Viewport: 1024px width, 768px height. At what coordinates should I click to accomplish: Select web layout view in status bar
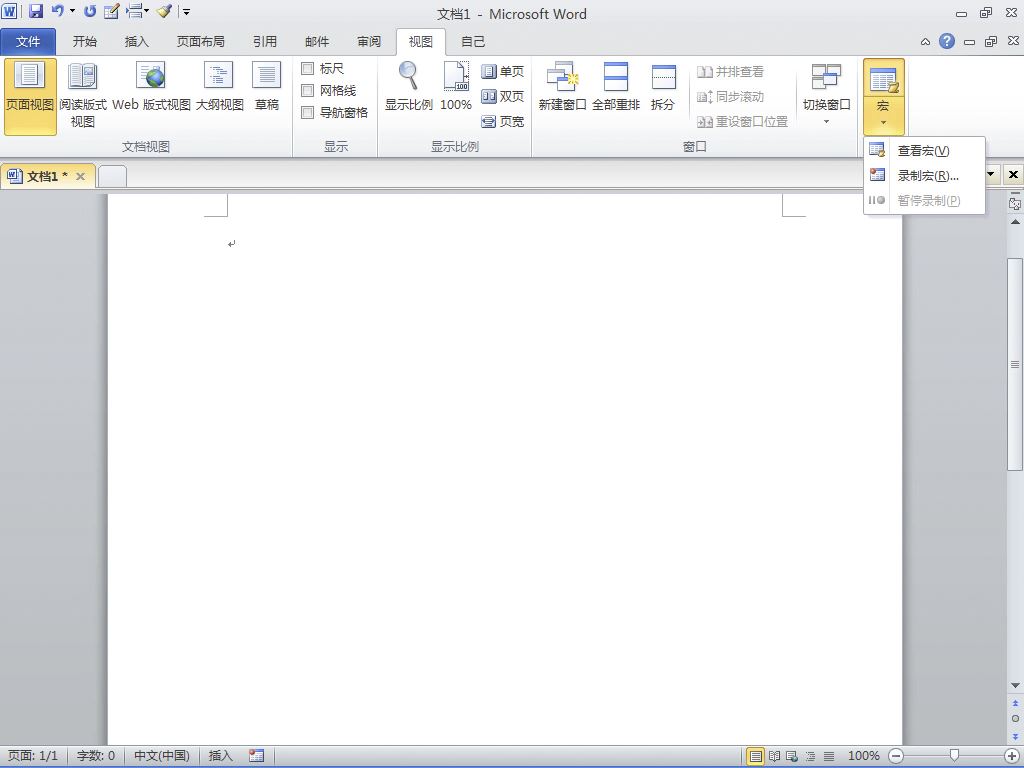click(792, 756)
